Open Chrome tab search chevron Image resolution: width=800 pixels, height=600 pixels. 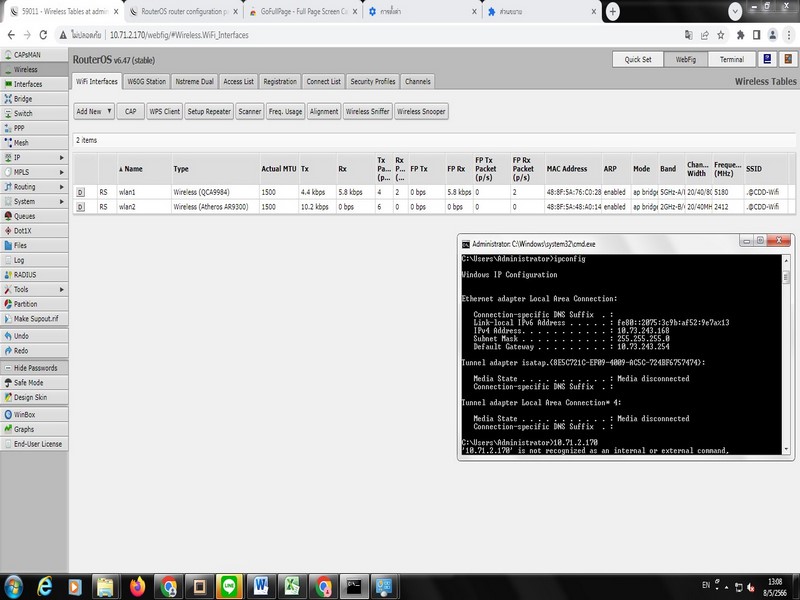[x=735, y=11]
